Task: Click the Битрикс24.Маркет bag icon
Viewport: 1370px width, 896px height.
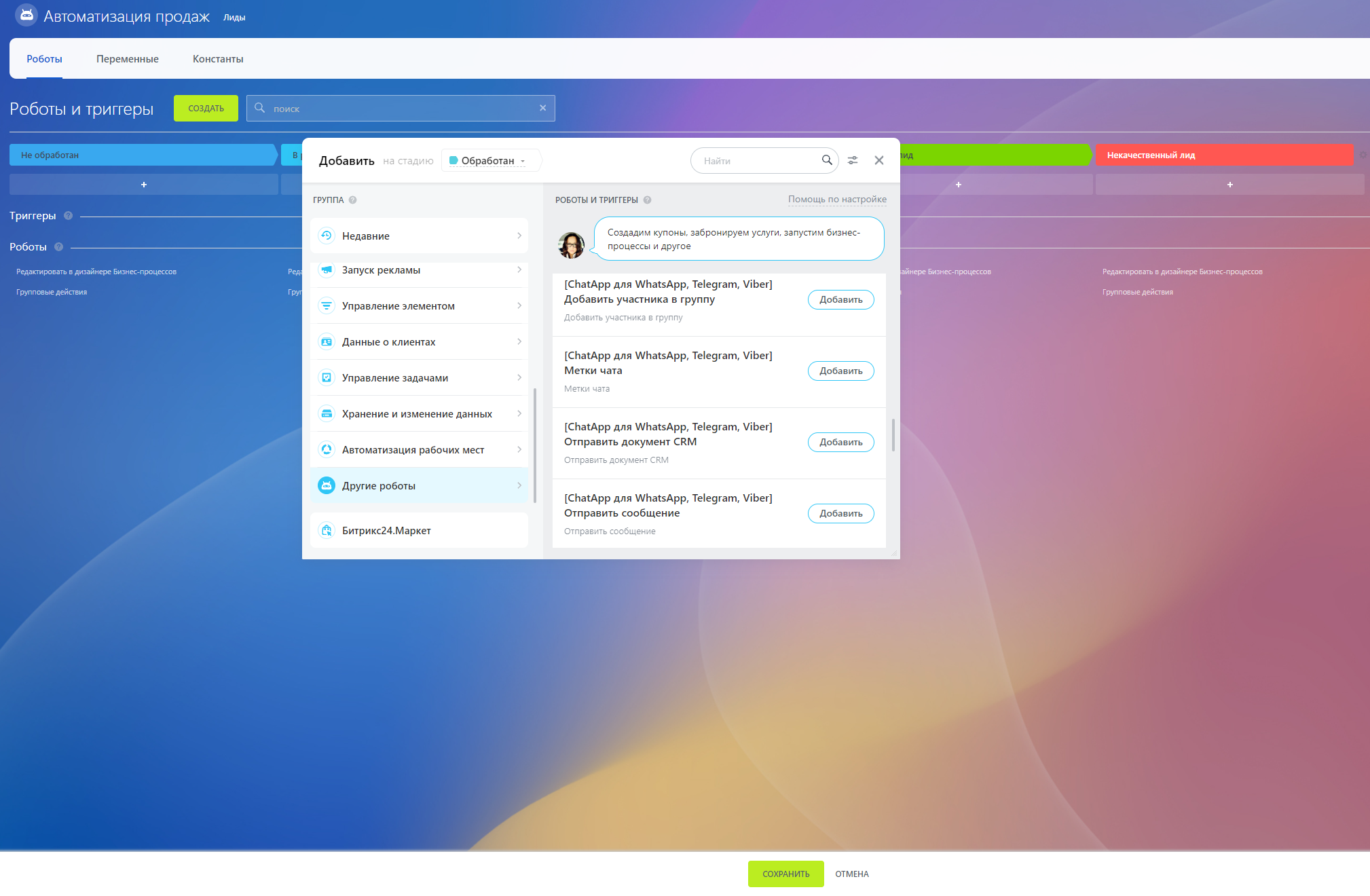Action: tap(327, 531)
